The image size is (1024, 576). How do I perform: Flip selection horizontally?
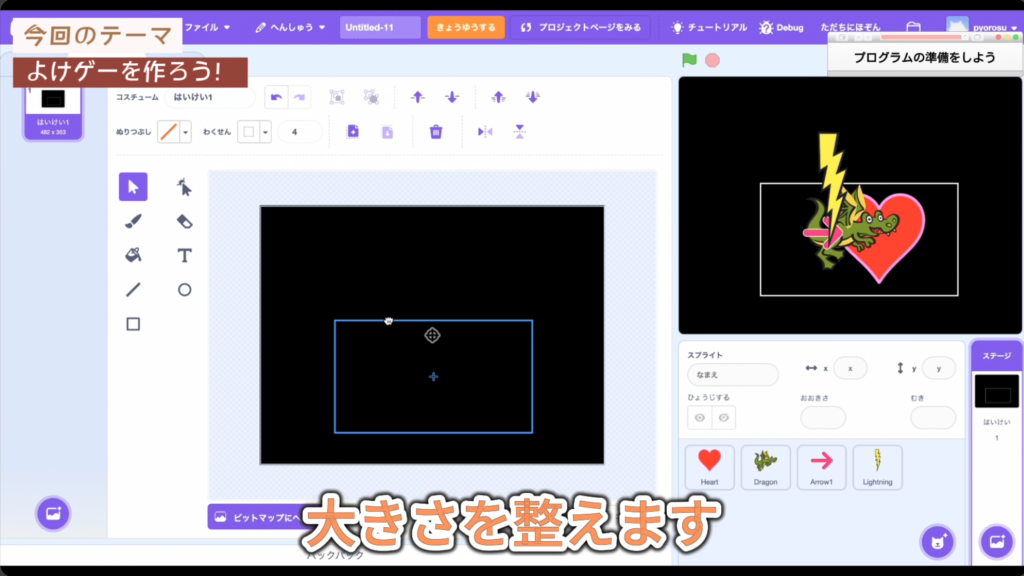485,132
